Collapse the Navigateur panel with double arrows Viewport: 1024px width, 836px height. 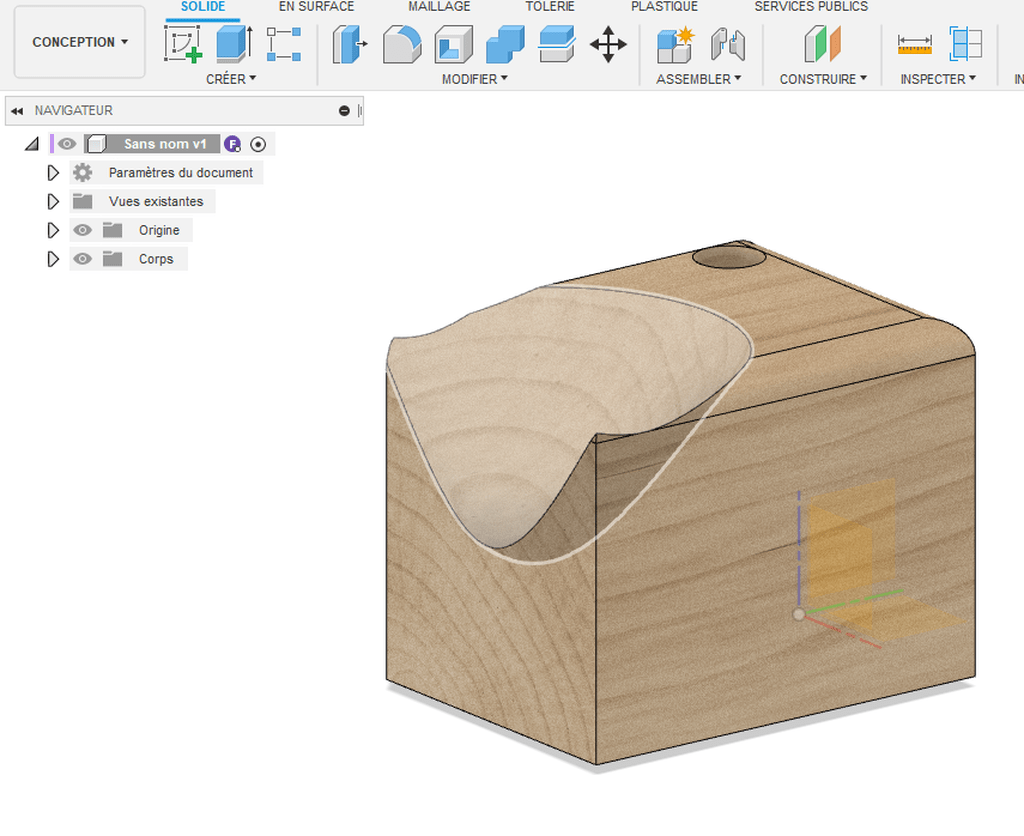click(x=17, y=111)
